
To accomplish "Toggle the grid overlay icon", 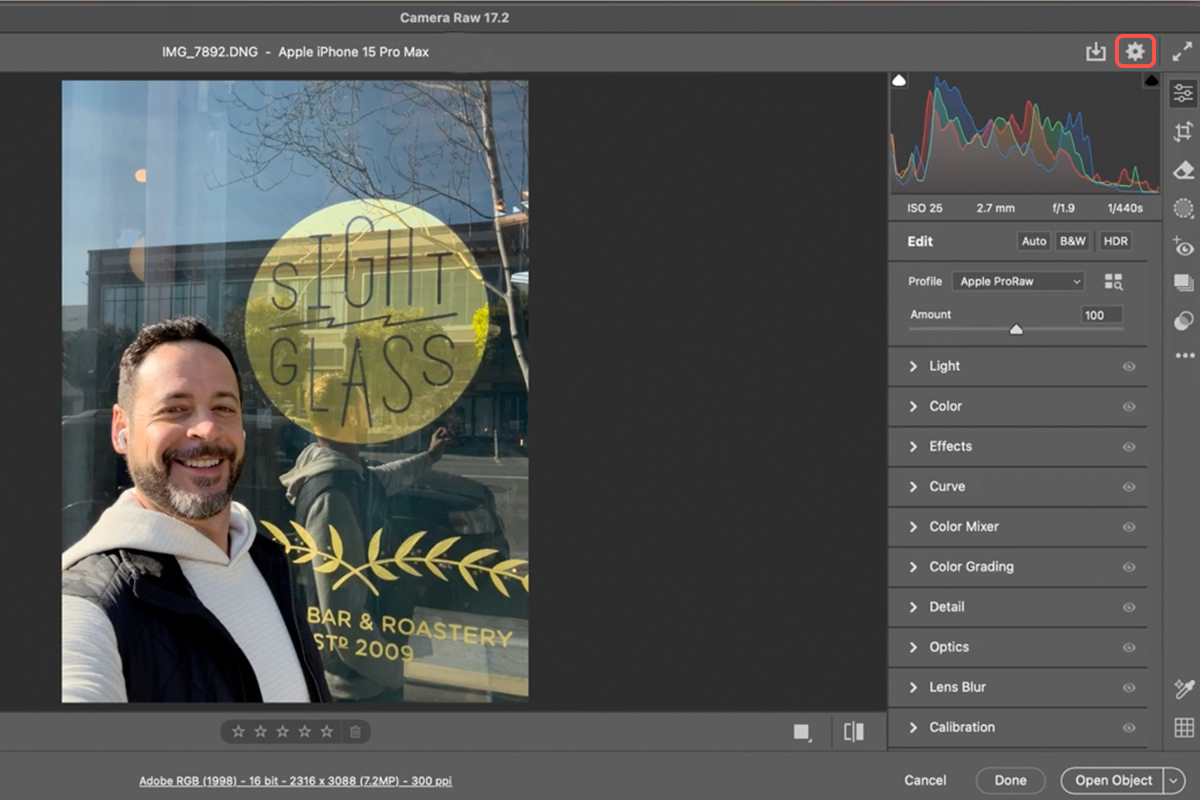I will click(1184, 728).
